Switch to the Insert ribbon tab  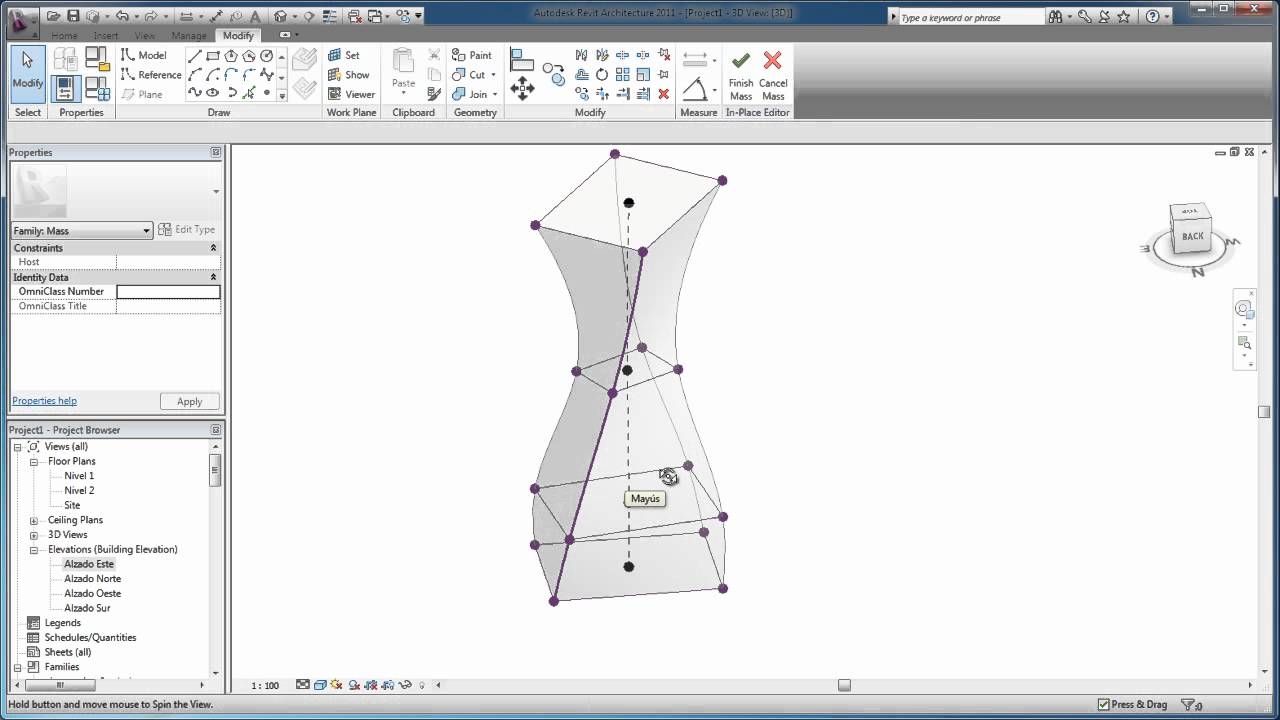point(106,35)
